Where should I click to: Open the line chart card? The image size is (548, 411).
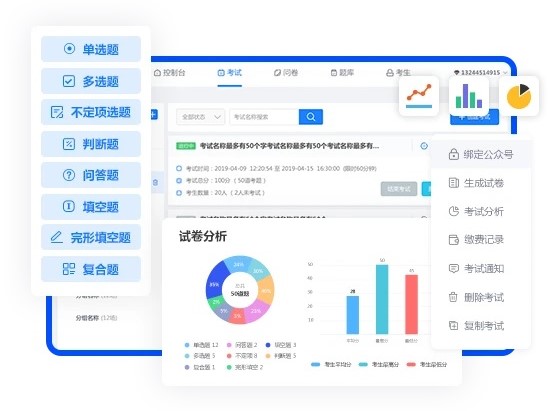pos(419,96)
